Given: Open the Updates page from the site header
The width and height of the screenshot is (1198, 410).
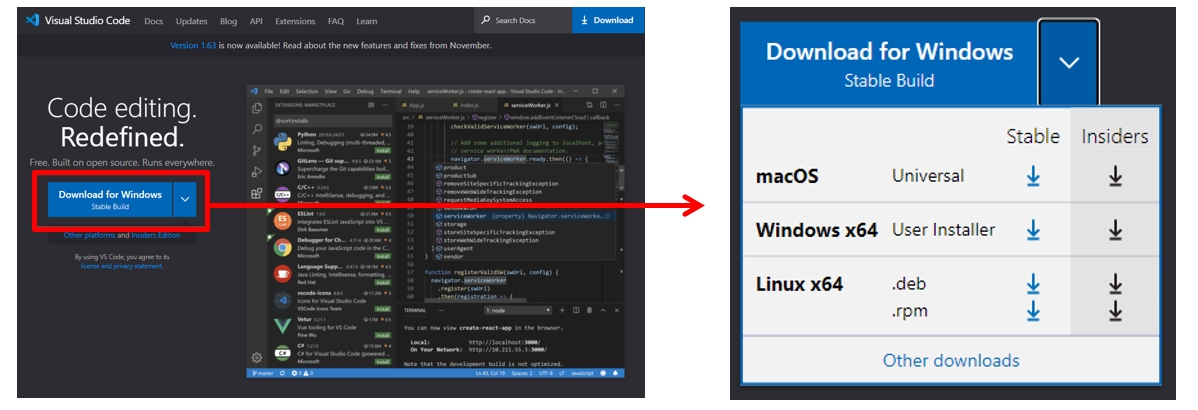Looking at the screenshot, I should (191, 21).
